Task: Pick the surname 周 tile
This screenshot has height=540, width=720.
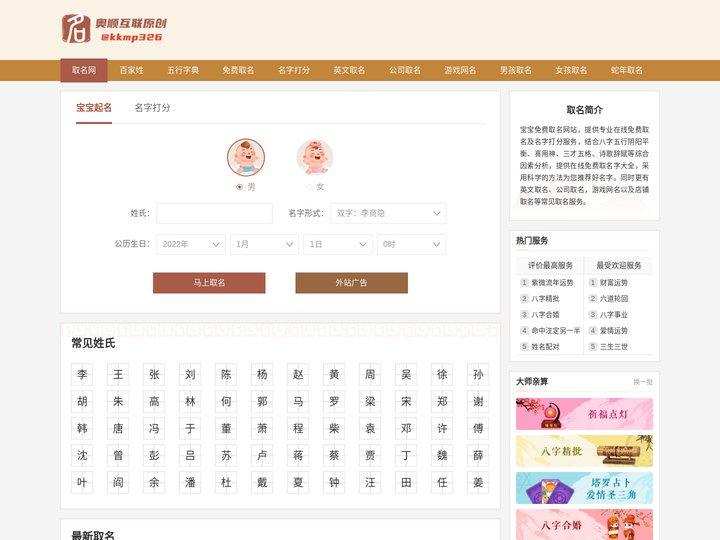Action: click(370, 374)
